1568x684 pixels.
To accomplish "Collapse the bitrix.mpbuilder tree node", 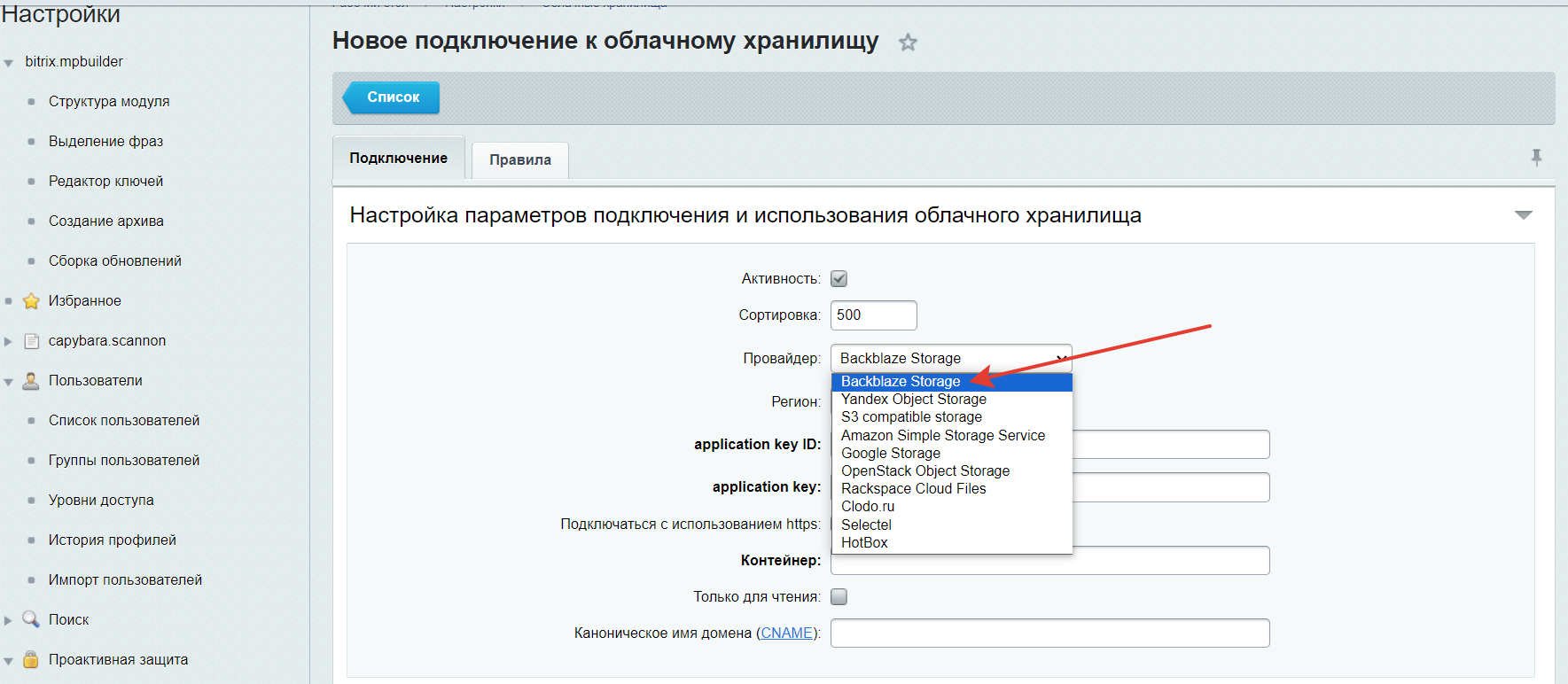I will (9, 63).
